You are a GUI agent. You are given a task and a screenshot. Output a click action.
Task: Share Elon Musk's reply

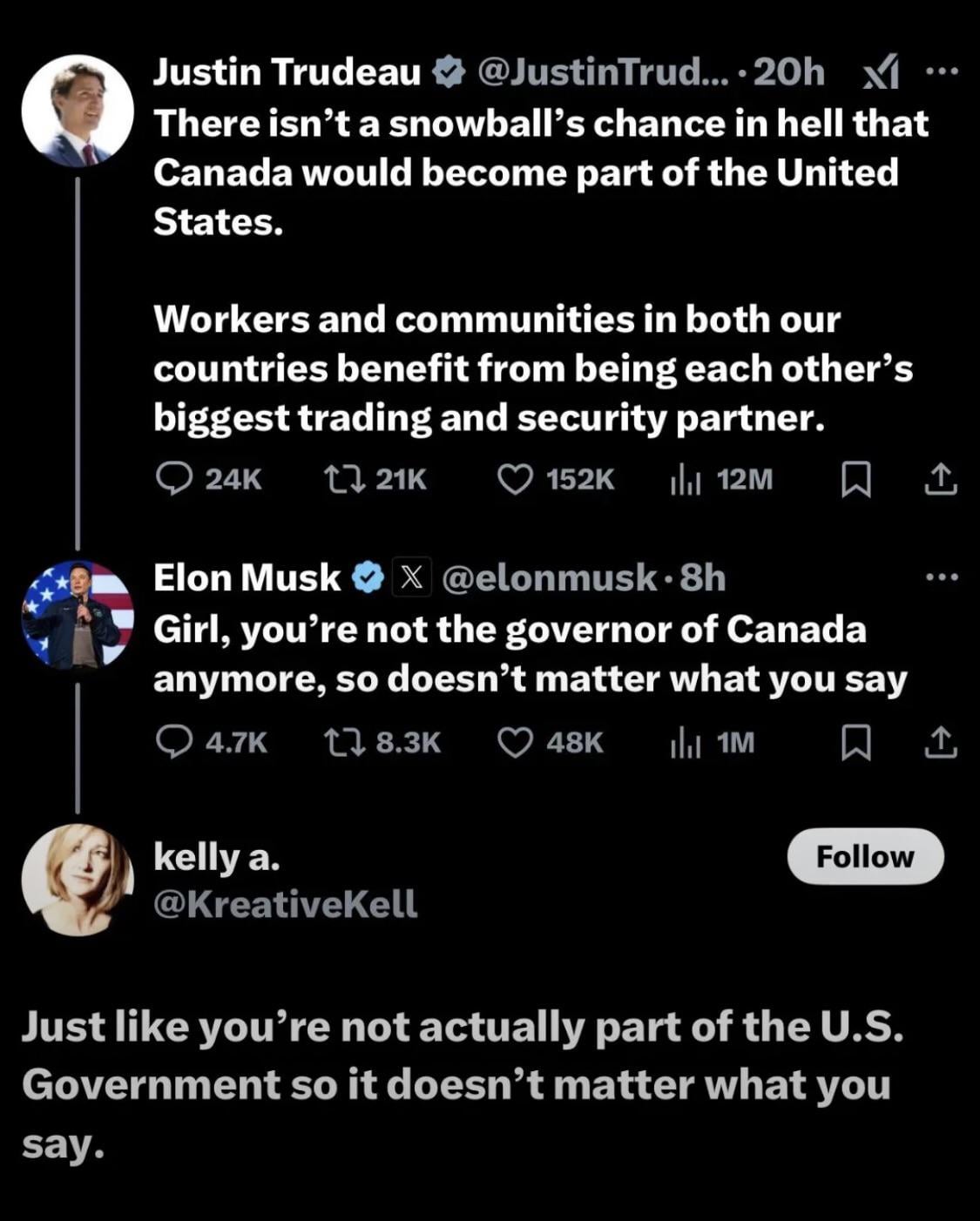[x=941, y=742]
